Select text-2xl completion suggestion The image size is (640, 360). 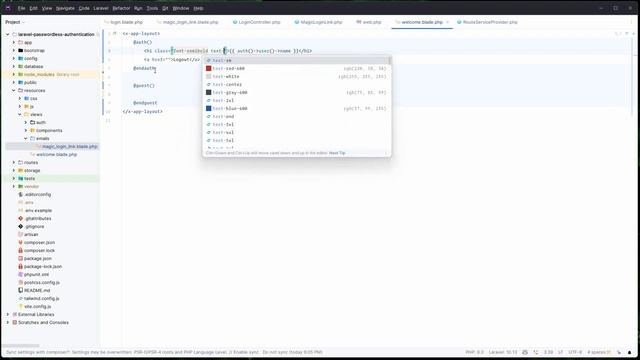[x=296, y=100]
